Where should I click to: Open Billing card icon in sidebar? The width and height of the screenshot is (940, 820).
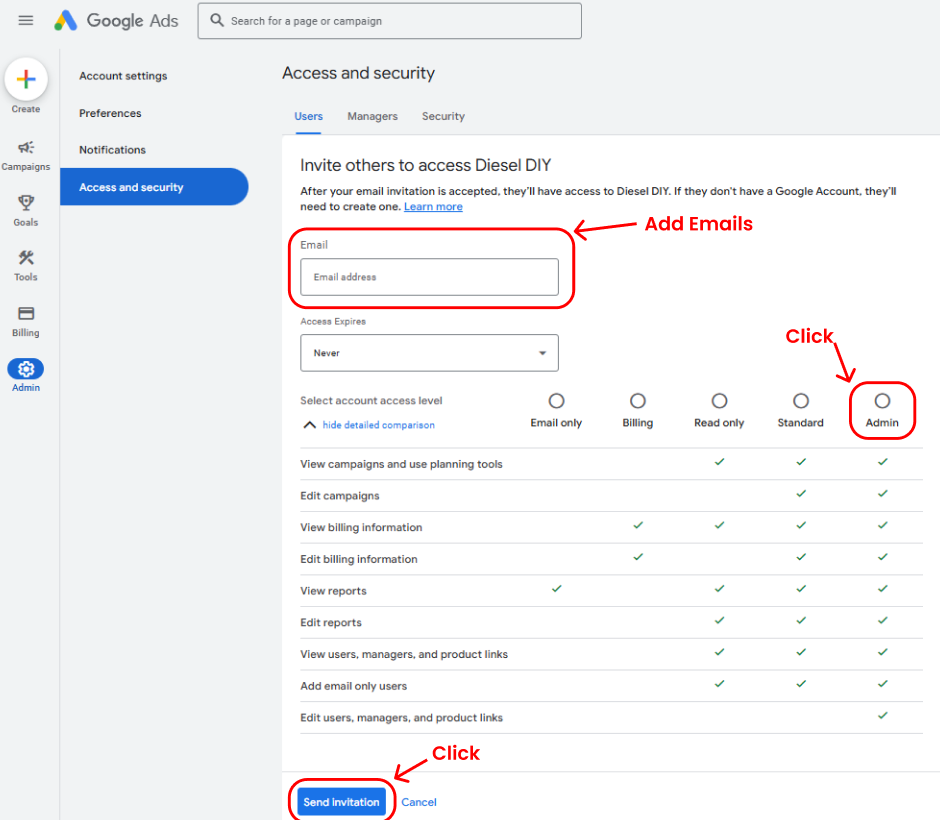[x=26, y=314]
